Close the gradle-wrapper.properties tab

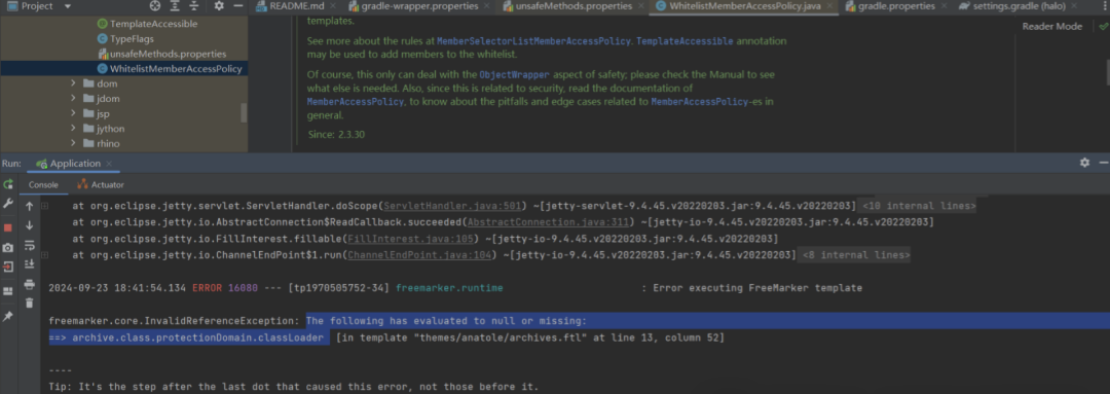tap(486, 6)
